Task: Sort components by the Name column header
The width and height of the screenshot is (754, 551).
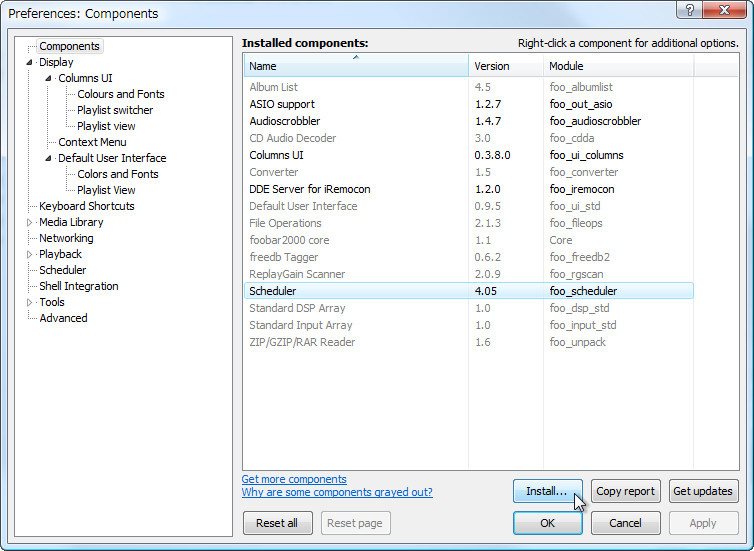Action: [355, 66]
